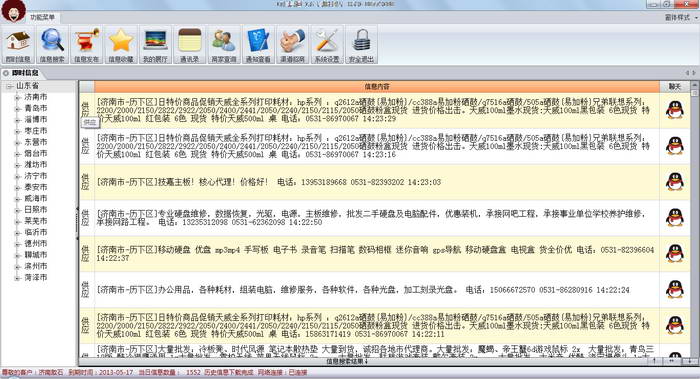Open 信息搜索 magnifier tool
This screenshot has height=379, width=700.
(52, 45)
